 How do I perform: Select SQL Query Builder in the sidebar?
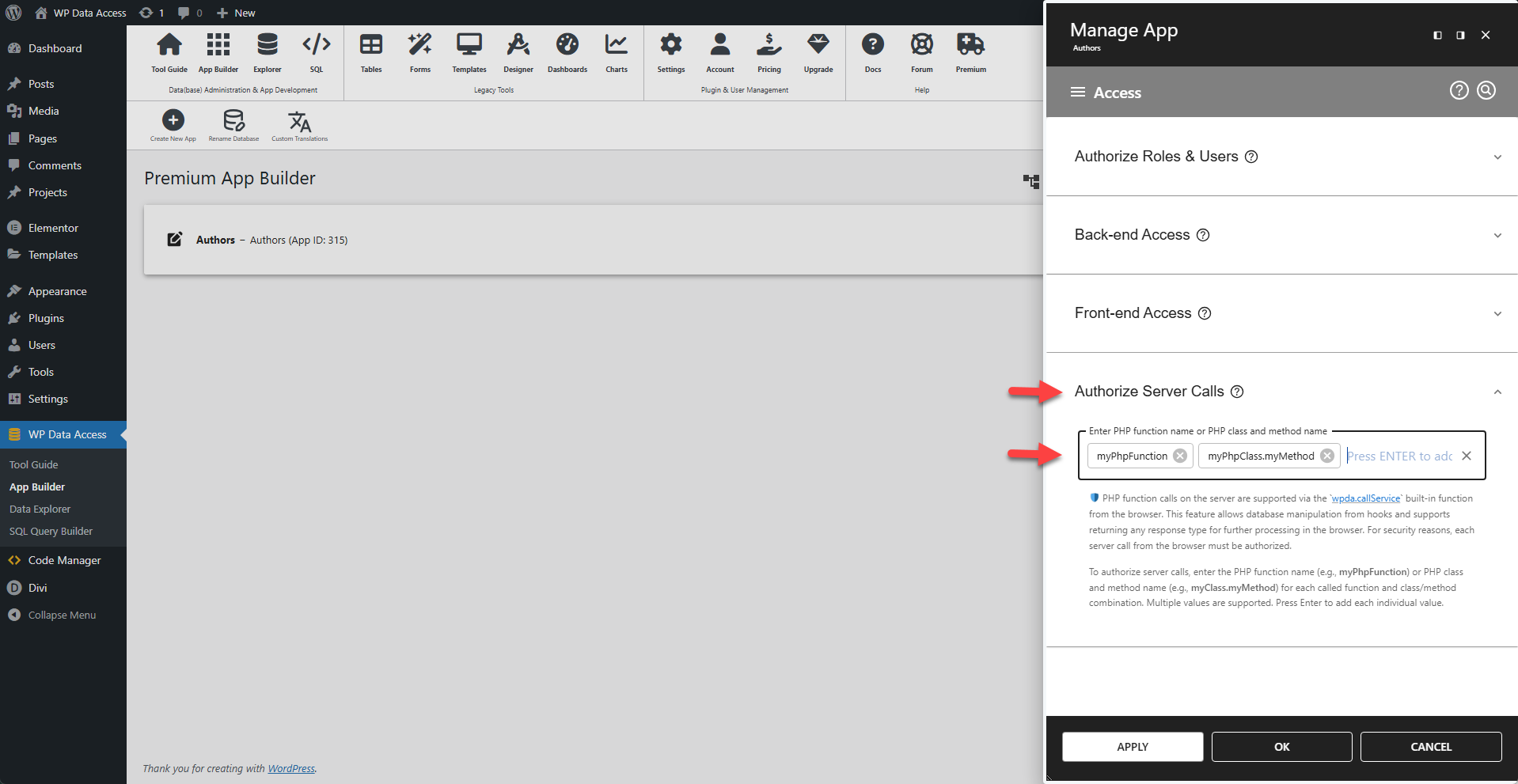[x=51, y=531]
